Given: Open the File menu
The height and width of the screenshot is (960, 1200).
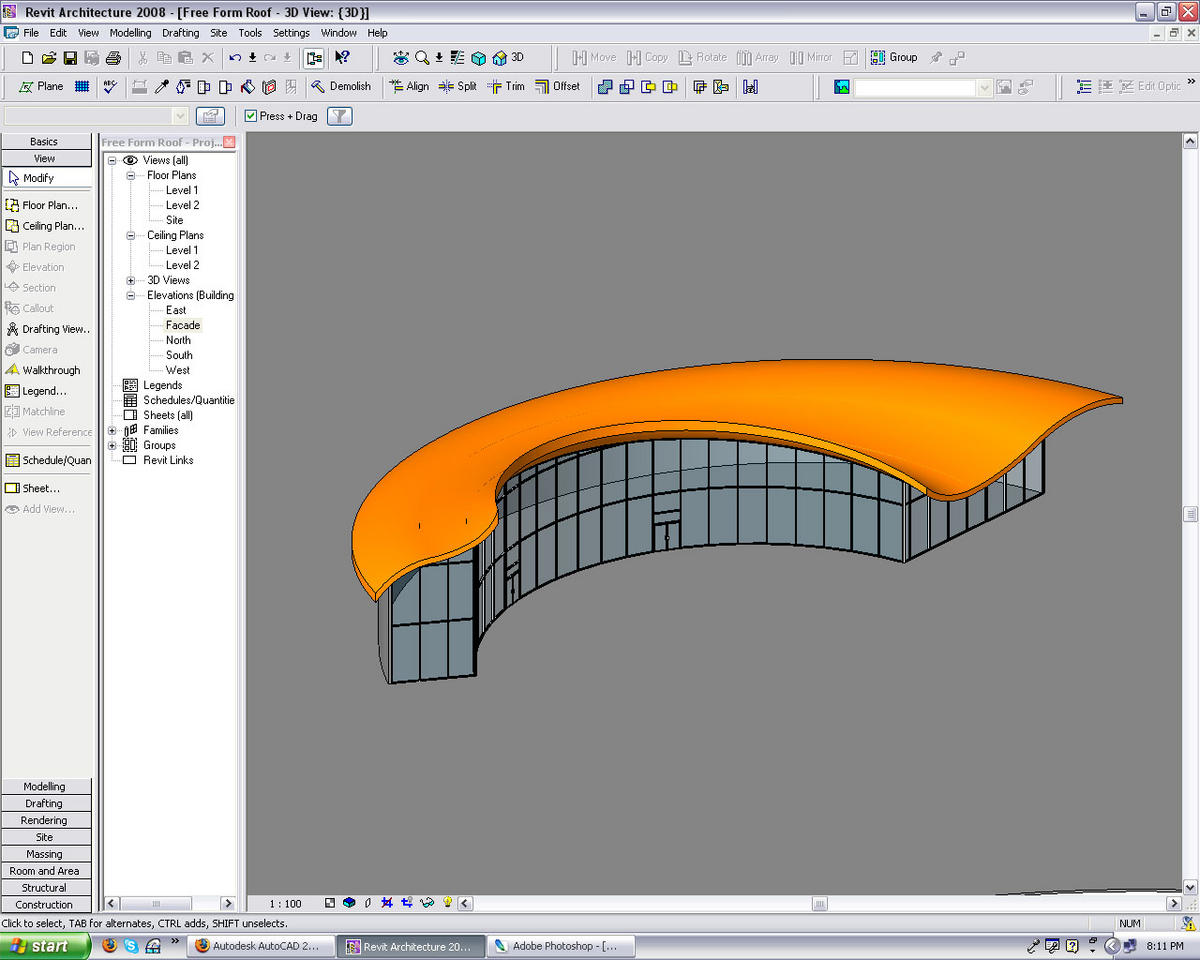Looking at the screenshot, I should pyautogui.click(x=31, y=33).
